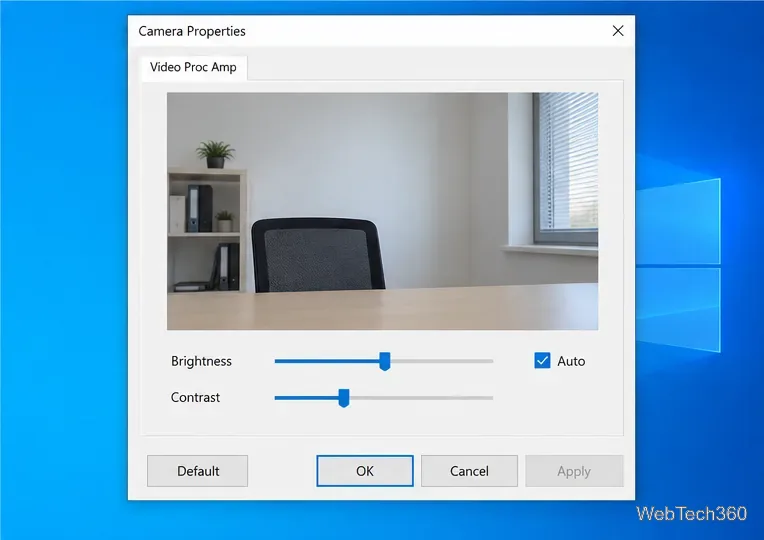Click the Brightness slider handle
The height and width of the screenshot is (540, 764).
[x=385, y=361]
